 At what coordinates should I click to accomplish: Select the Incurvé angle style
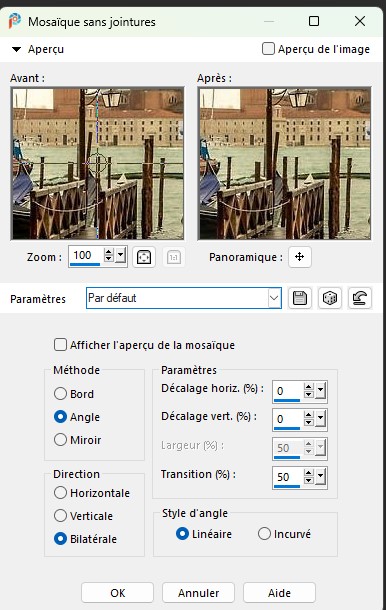264,533
